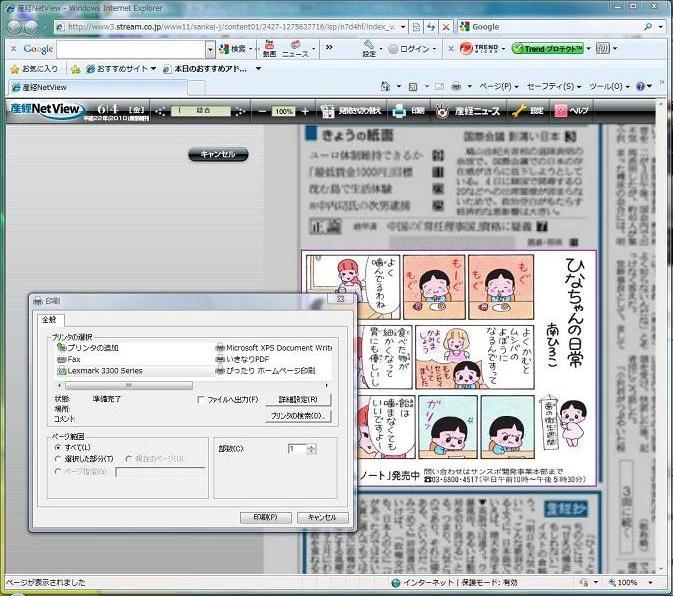
Task: Go to next page arrow in NetView
Action: click(x=240, y=111)
